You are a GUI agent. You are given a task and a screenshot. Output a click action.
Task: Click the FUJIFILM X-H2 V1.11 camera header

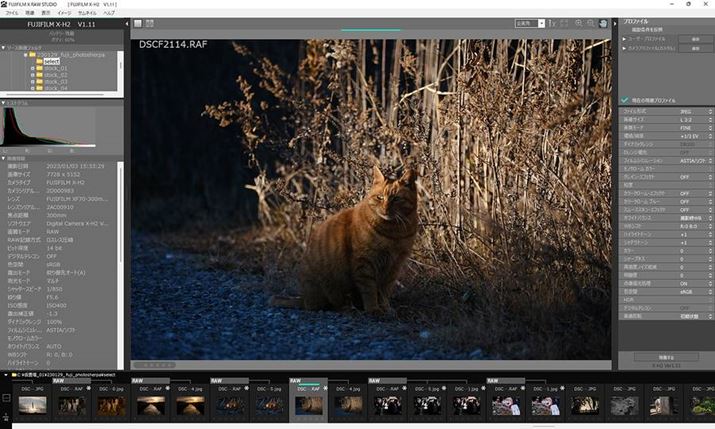click(61, 24)
